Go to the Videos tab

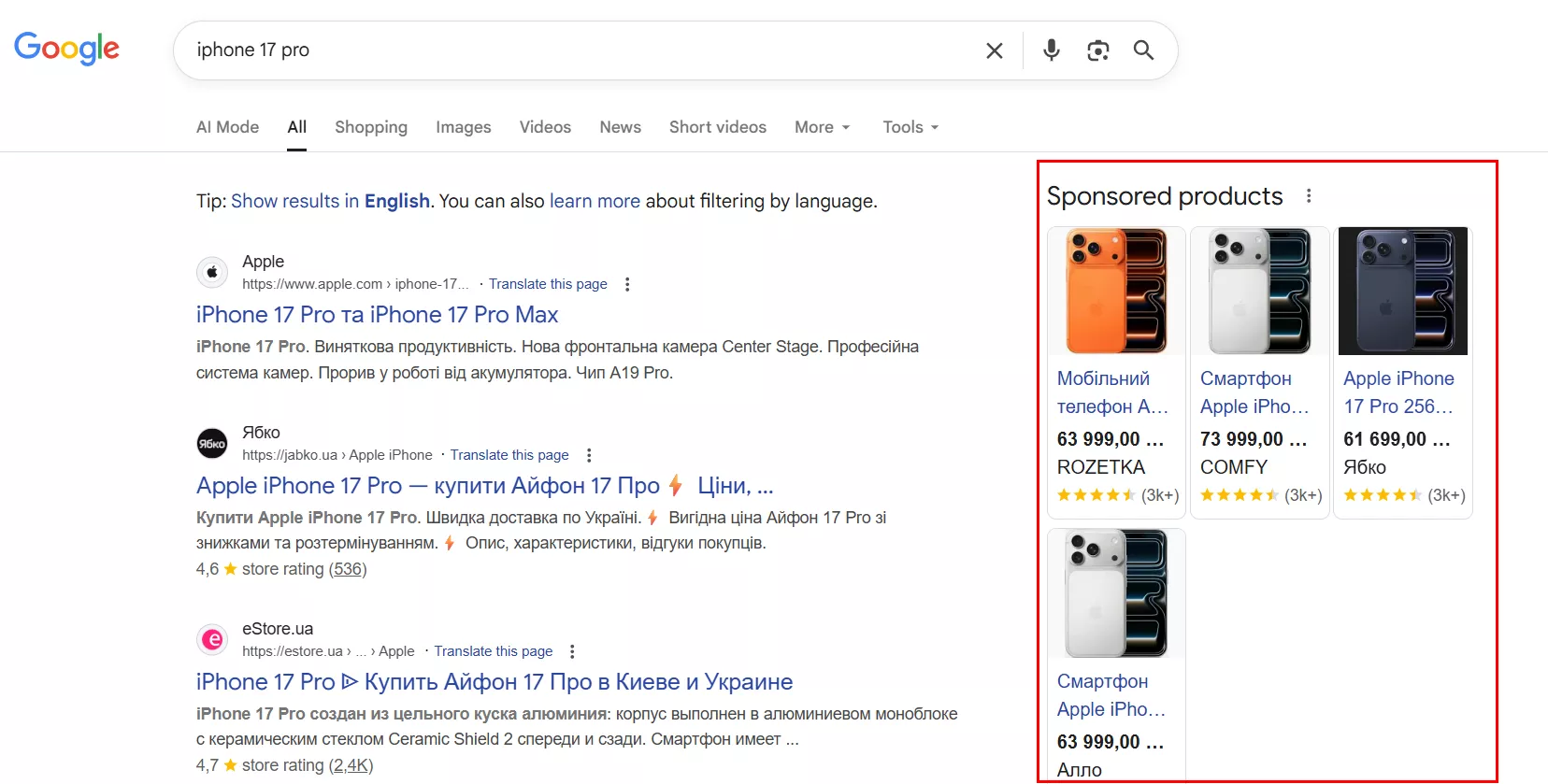[545, 127]
